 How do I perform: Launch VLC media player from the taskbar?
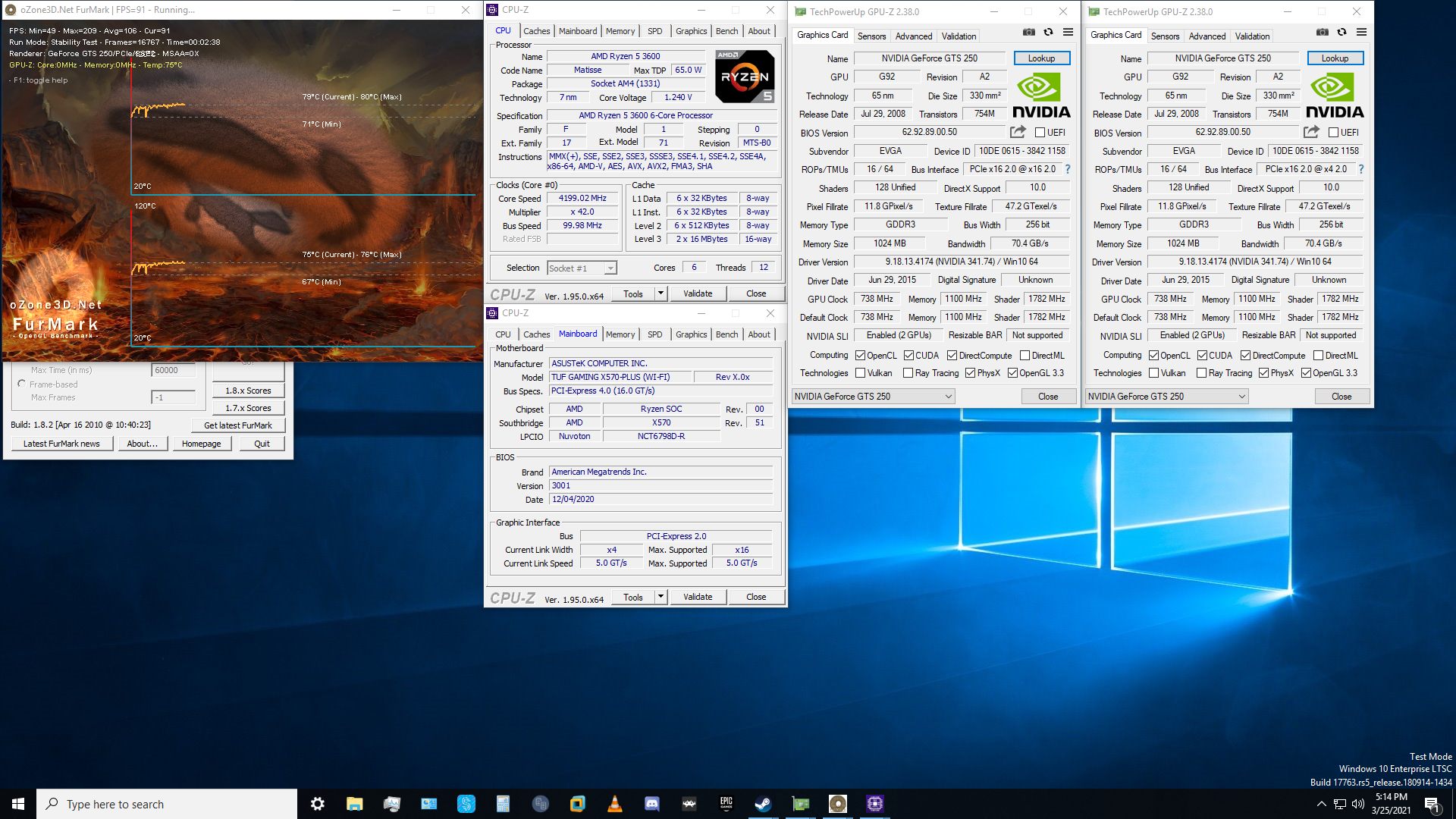(x=615, y=804)
